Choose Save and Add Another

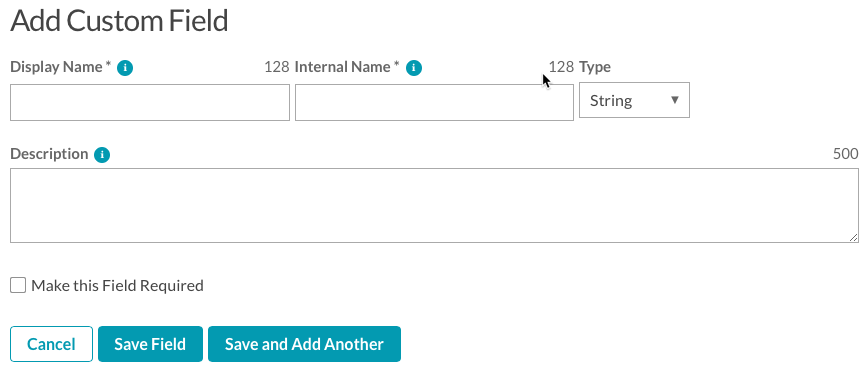click(304, 344)
